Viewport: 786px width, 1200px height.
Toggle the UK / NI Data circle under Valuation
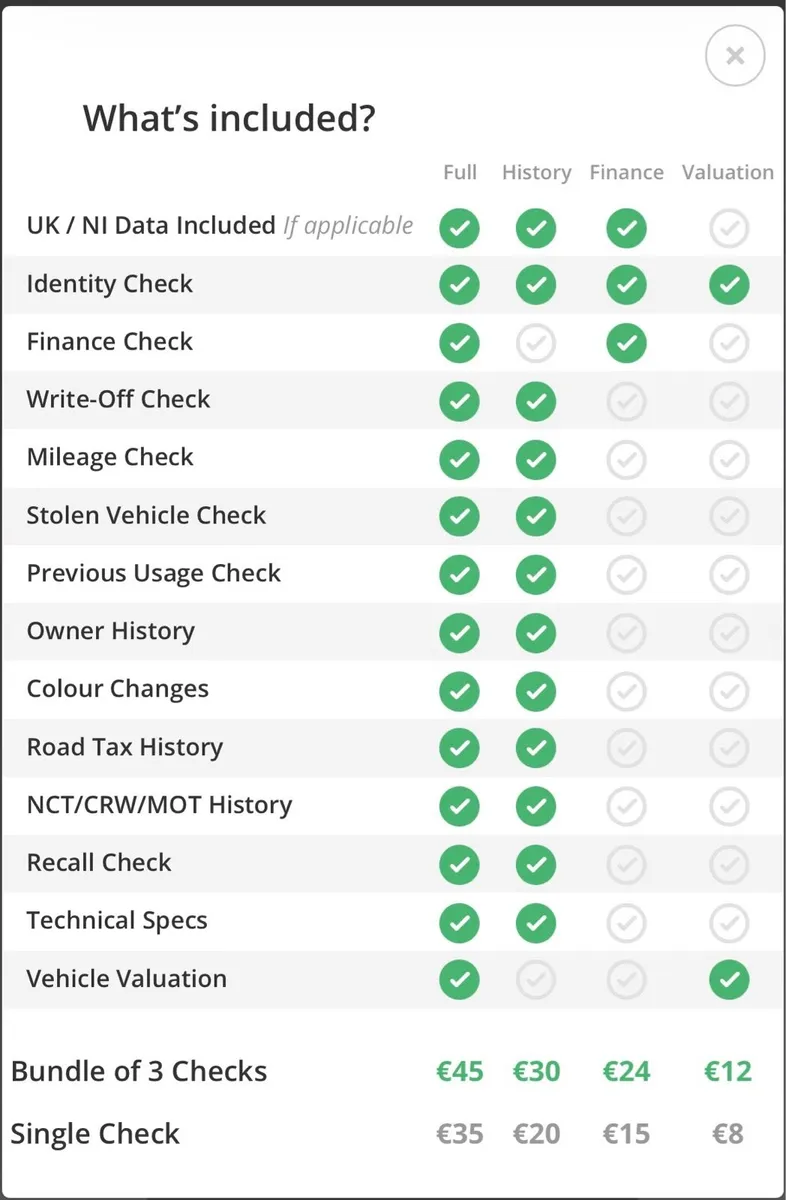729,228
